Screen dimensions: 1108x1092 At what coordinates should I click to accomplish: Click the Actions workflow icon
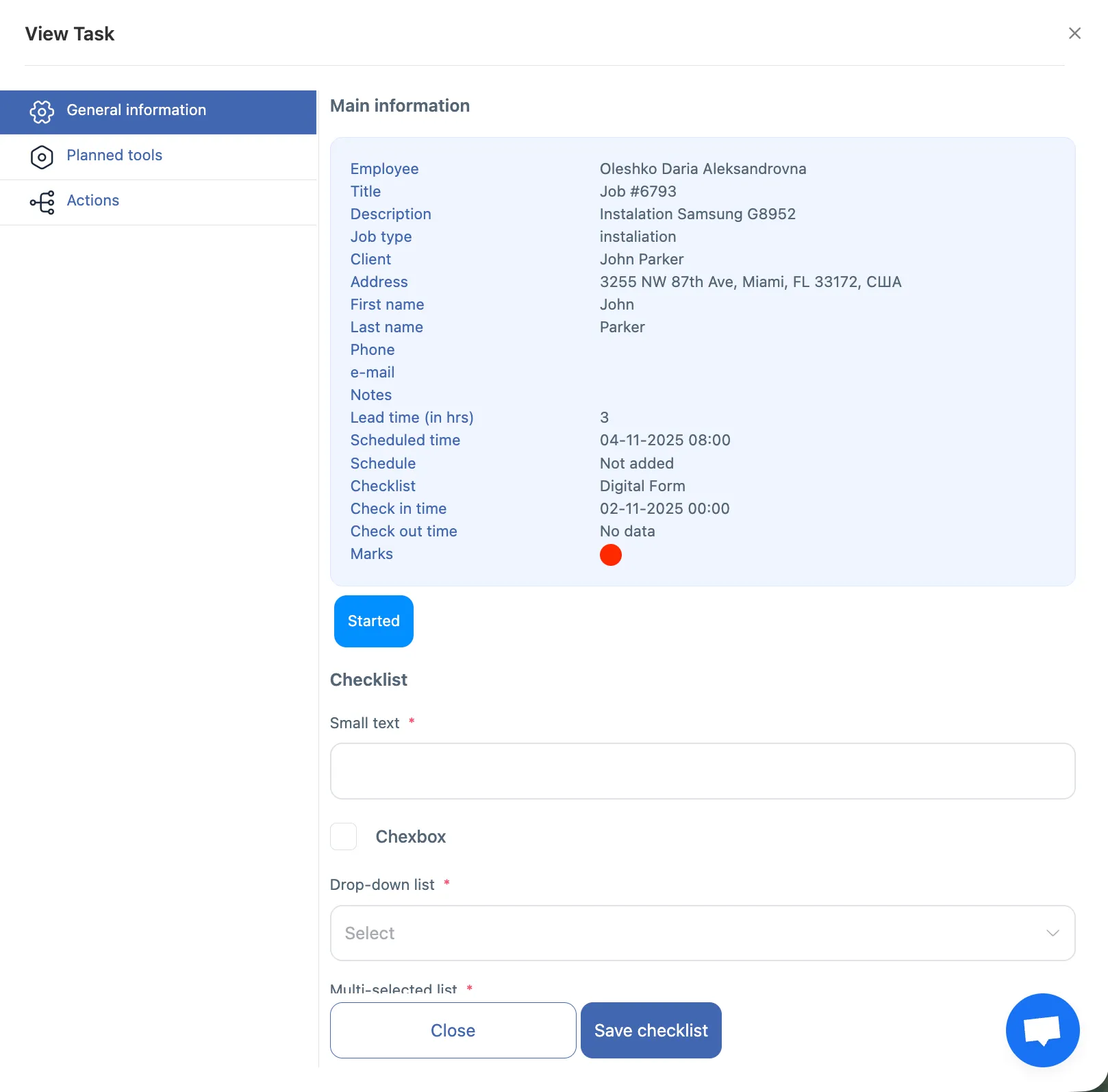click(42, 202)
